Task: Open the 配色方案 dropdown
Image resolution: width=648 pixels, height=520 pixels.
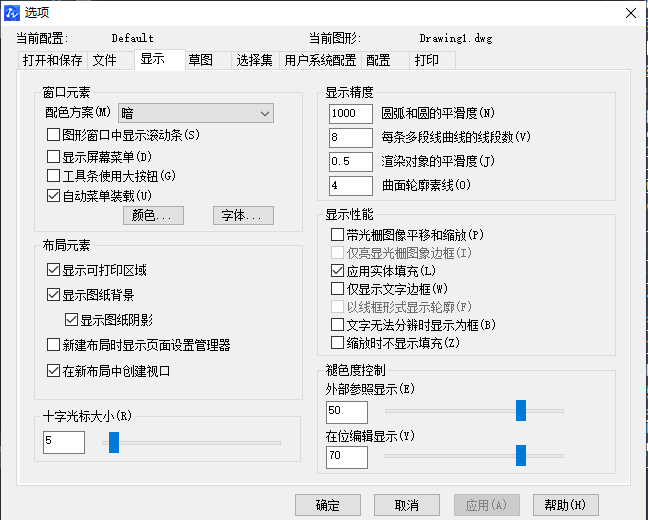Action: (196, 114)
